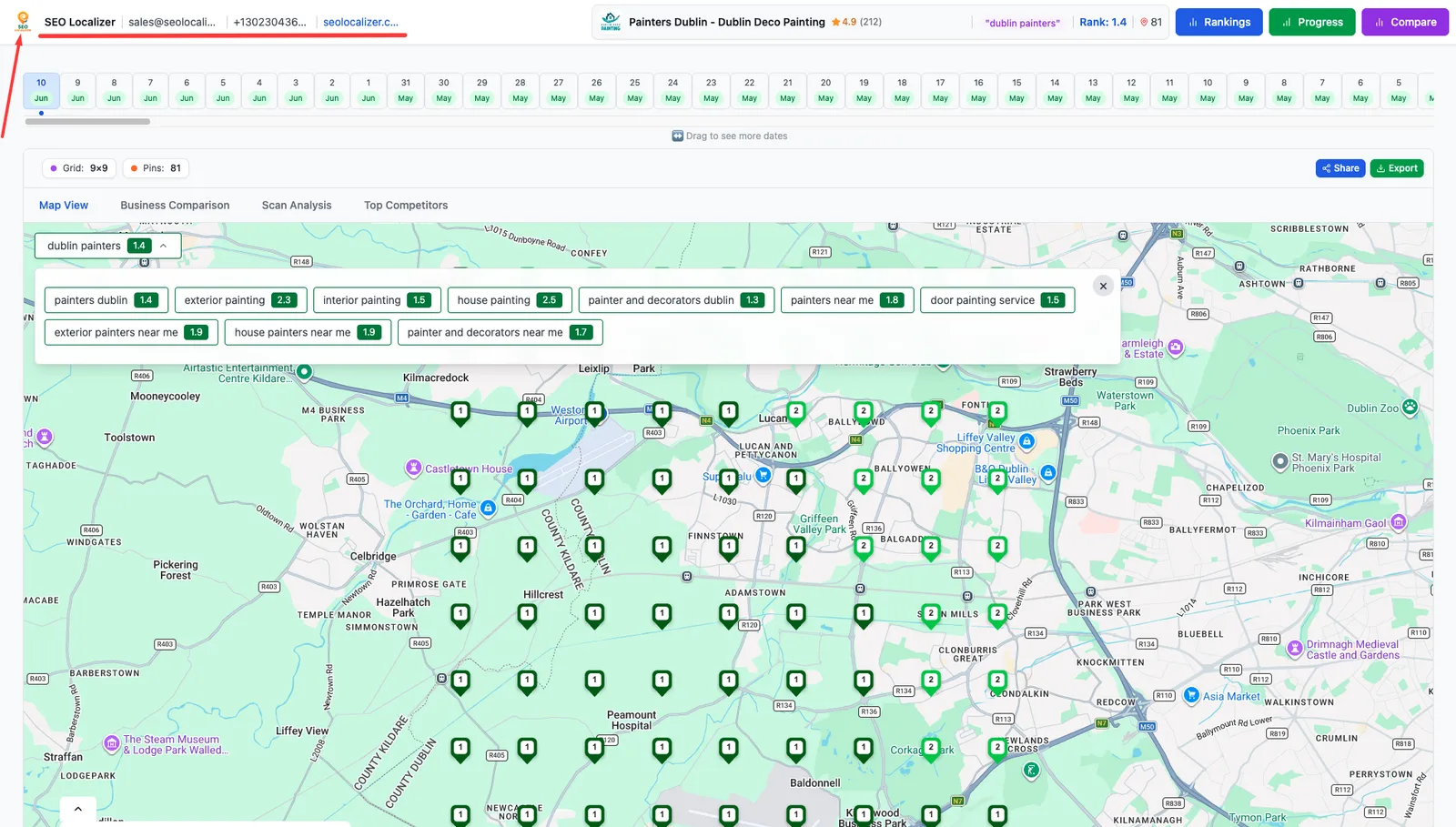Image resolution: width=1456 pixels, height=827 pixels.
Task: Choose the exterior painting keyword
Action: (x=240, y=300)
